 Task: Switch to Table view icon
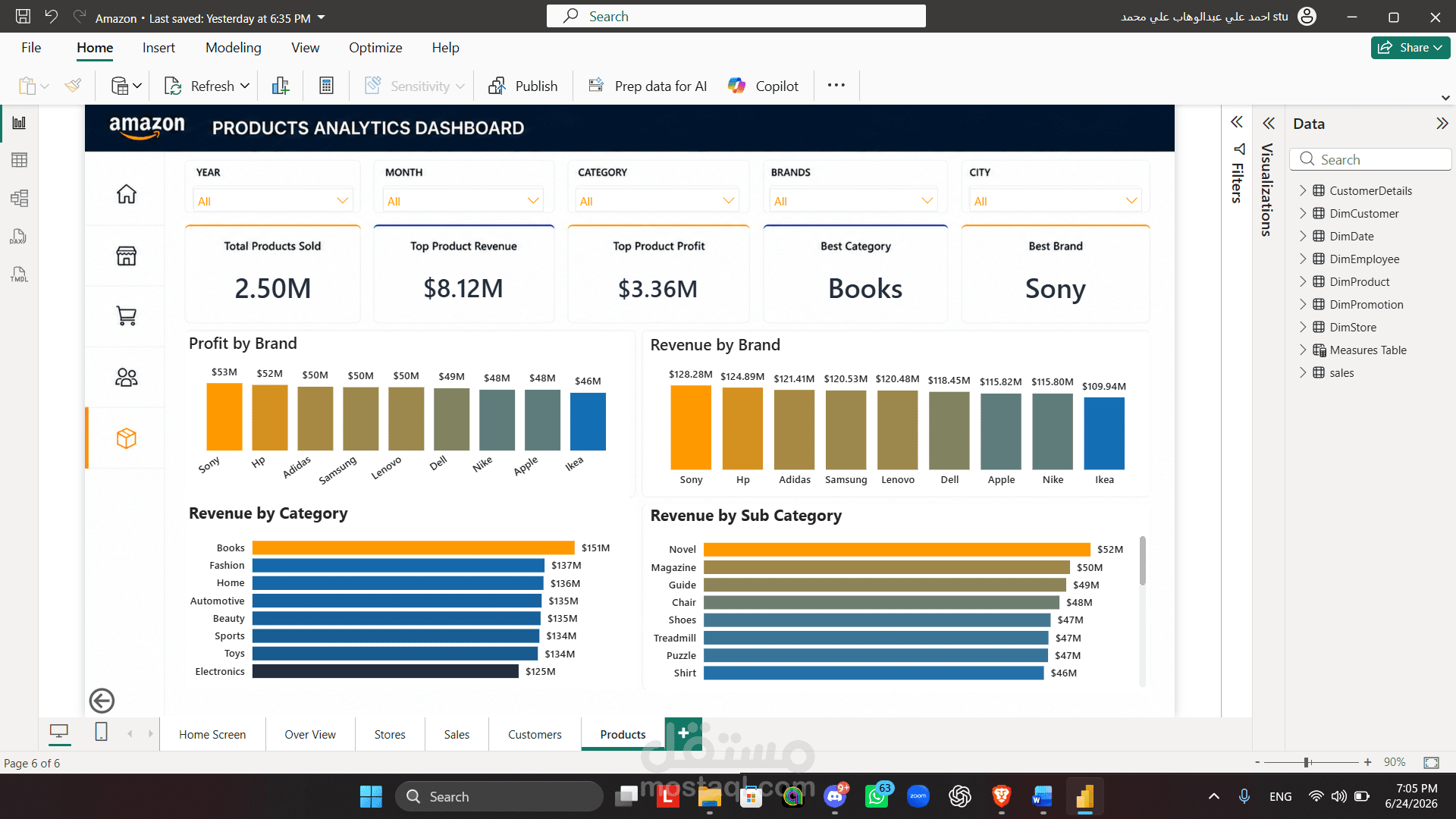[x=19, y=160]
